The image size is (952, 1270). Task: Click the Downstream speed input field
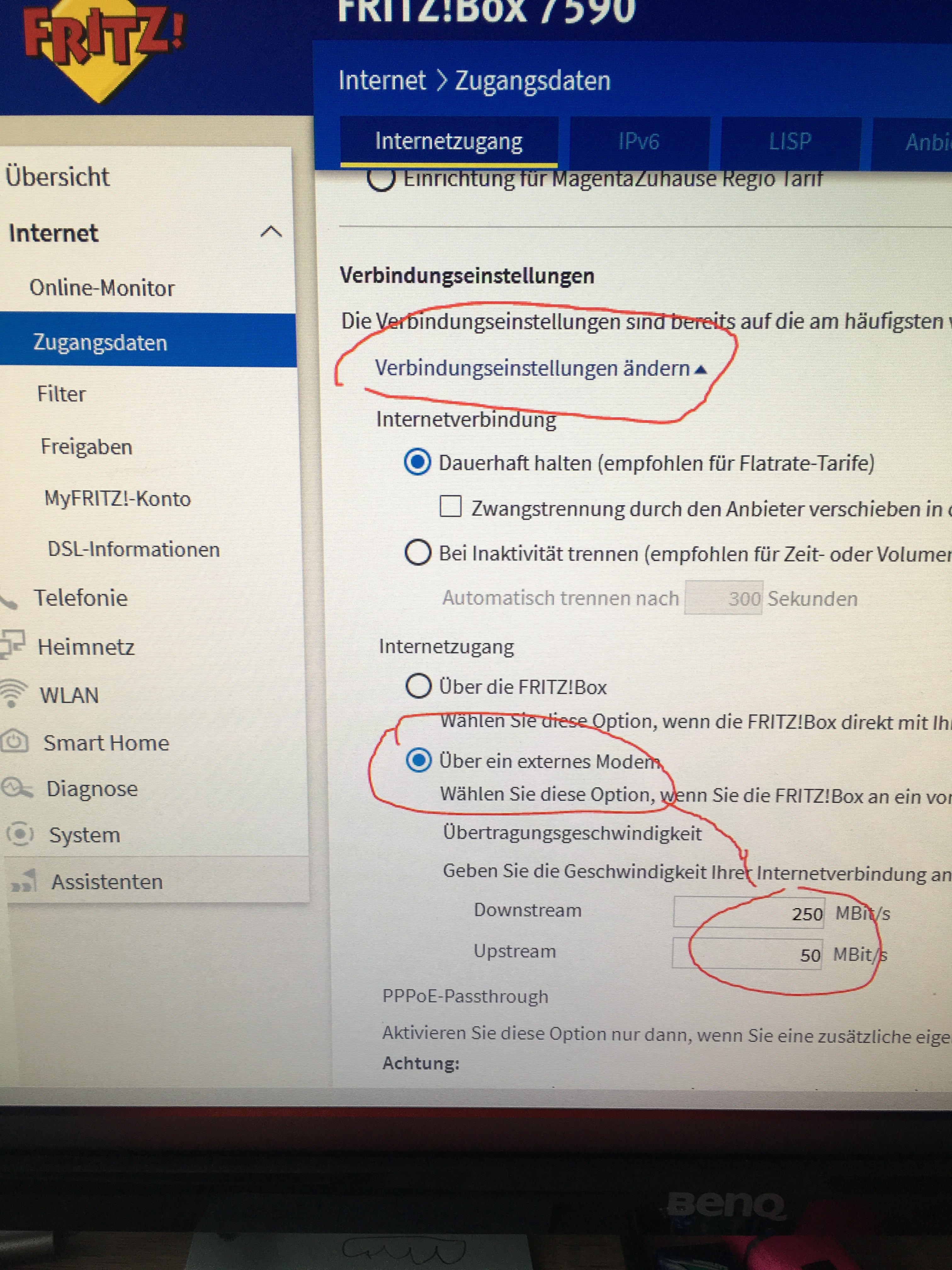point(749,912)
